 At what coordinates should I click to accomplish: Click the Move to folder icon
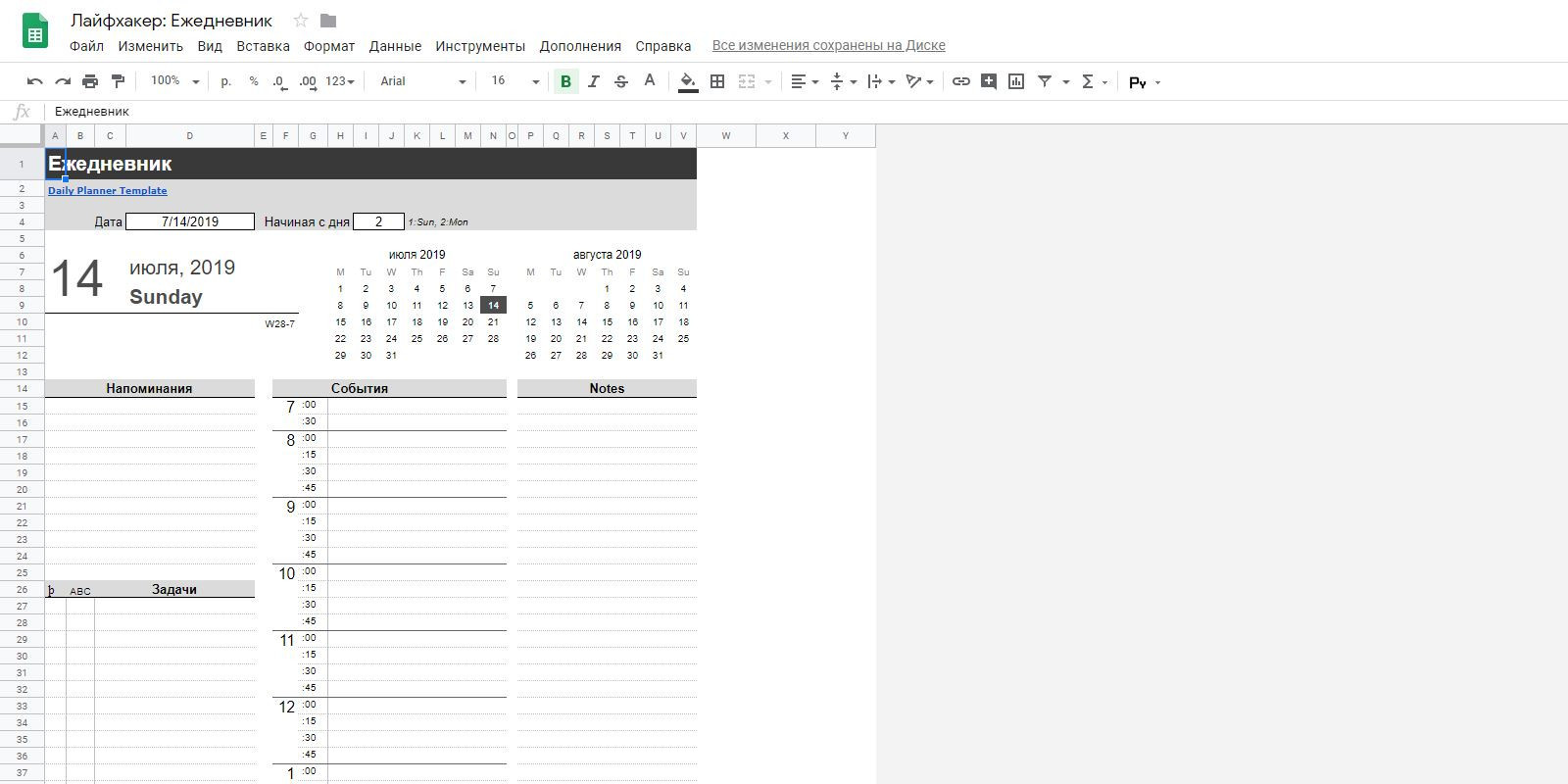[328, 21]
